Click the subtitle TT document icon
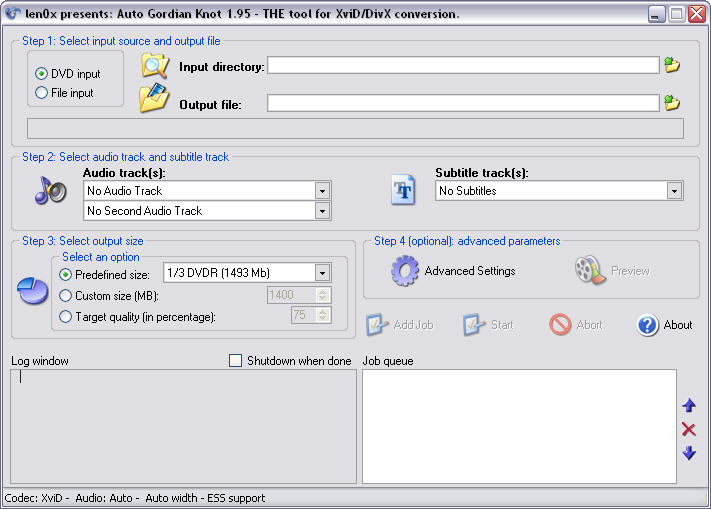Screen dimensions: 711x509 pos(403,189)
